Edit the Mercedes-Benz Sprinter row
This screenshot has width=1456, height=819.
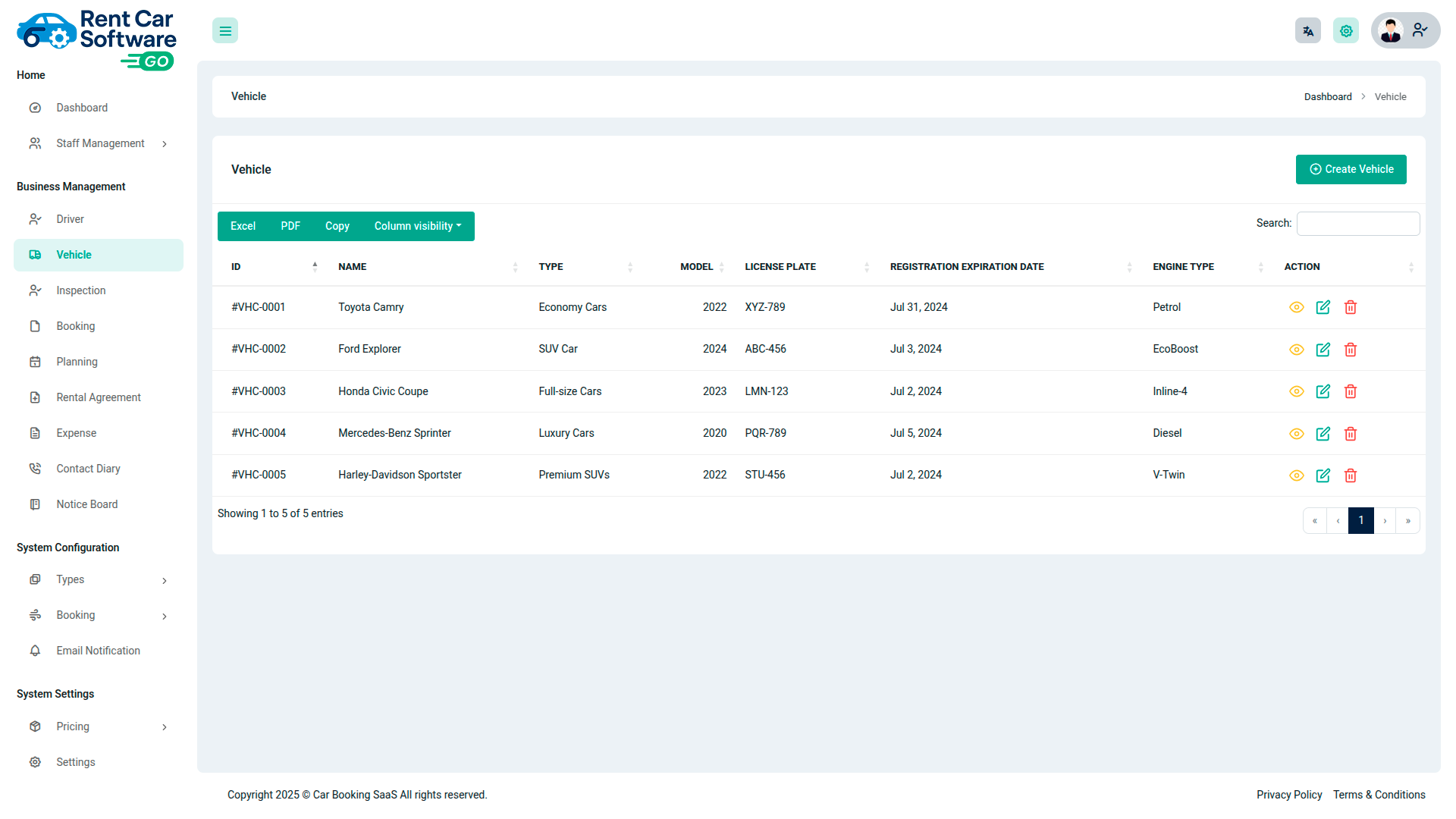tap(1323, 434)
